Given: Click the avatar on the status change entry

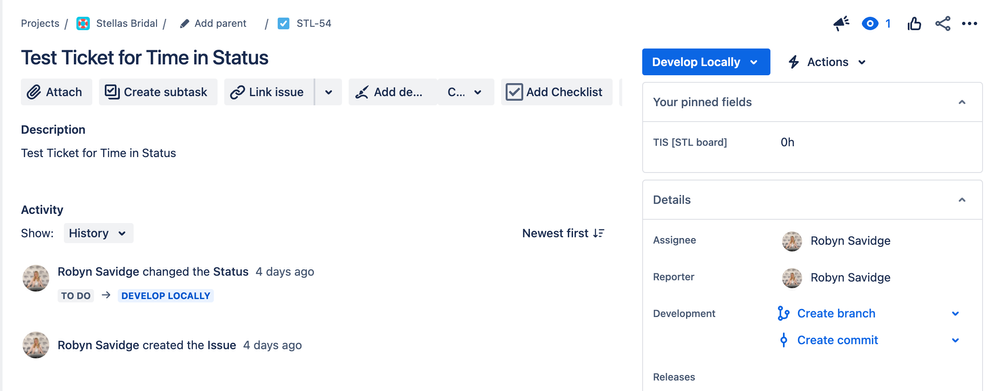Looking at the screenshot, I should [36, 278].
